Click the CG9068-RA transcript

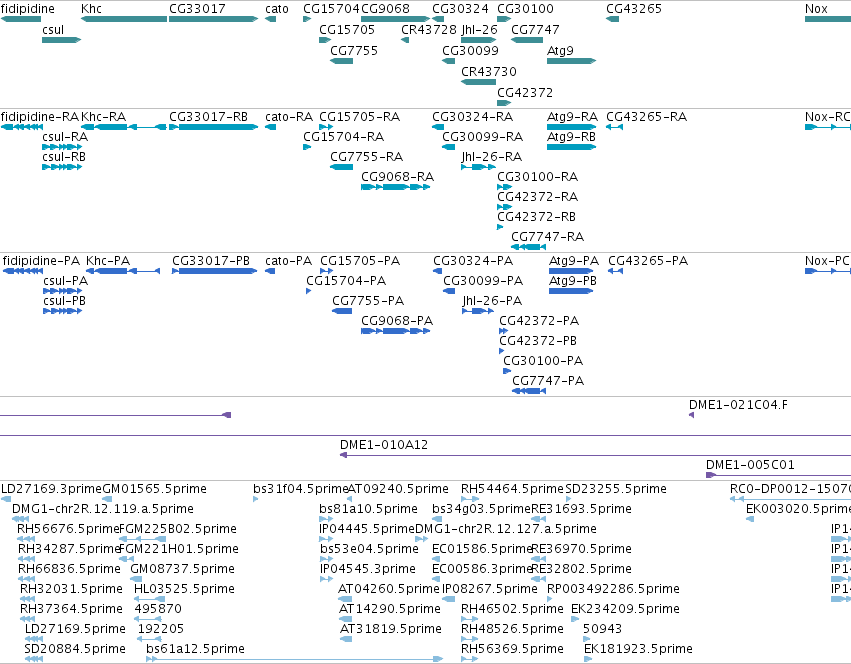396,187
